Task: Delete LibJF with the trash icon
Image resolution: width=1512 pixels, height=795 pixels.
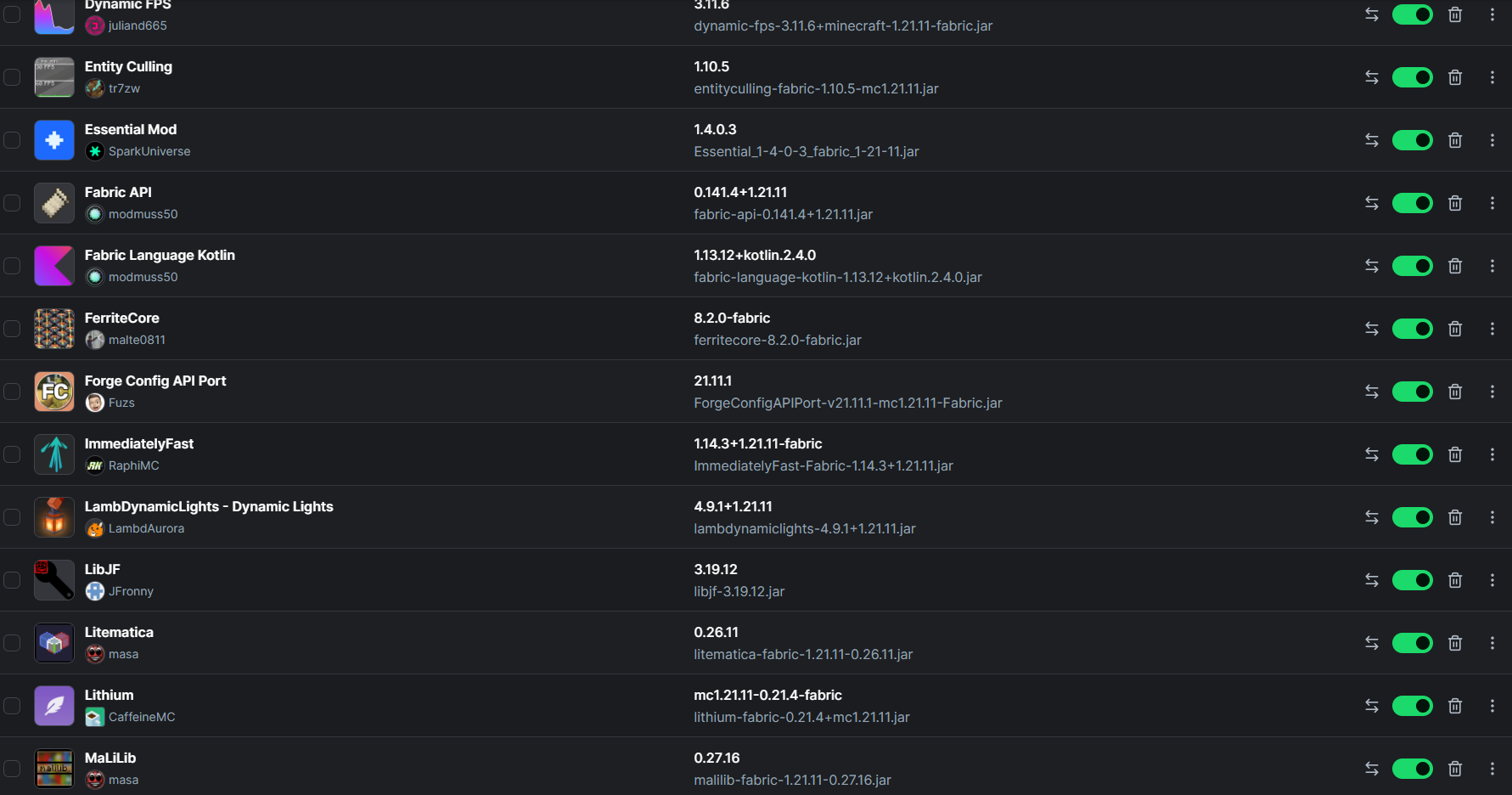Action: point(1455,580)
